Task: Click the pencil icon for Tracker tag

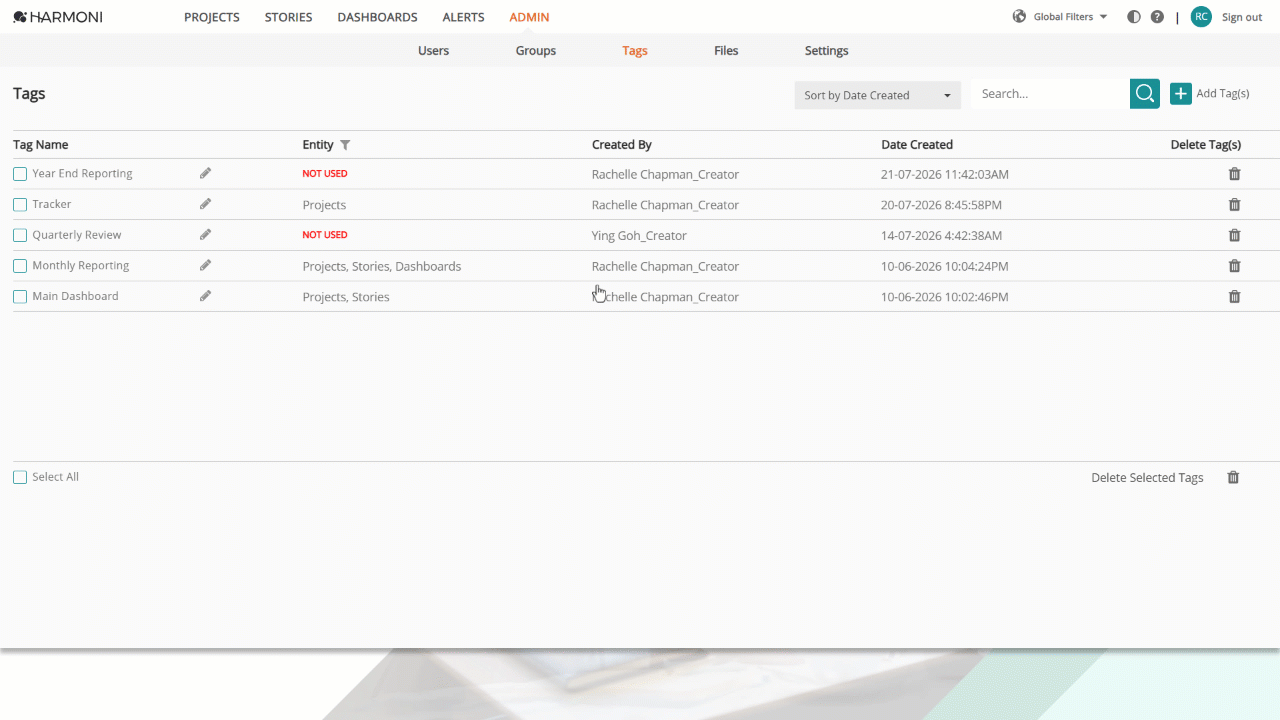Action: tap(205, 204)
